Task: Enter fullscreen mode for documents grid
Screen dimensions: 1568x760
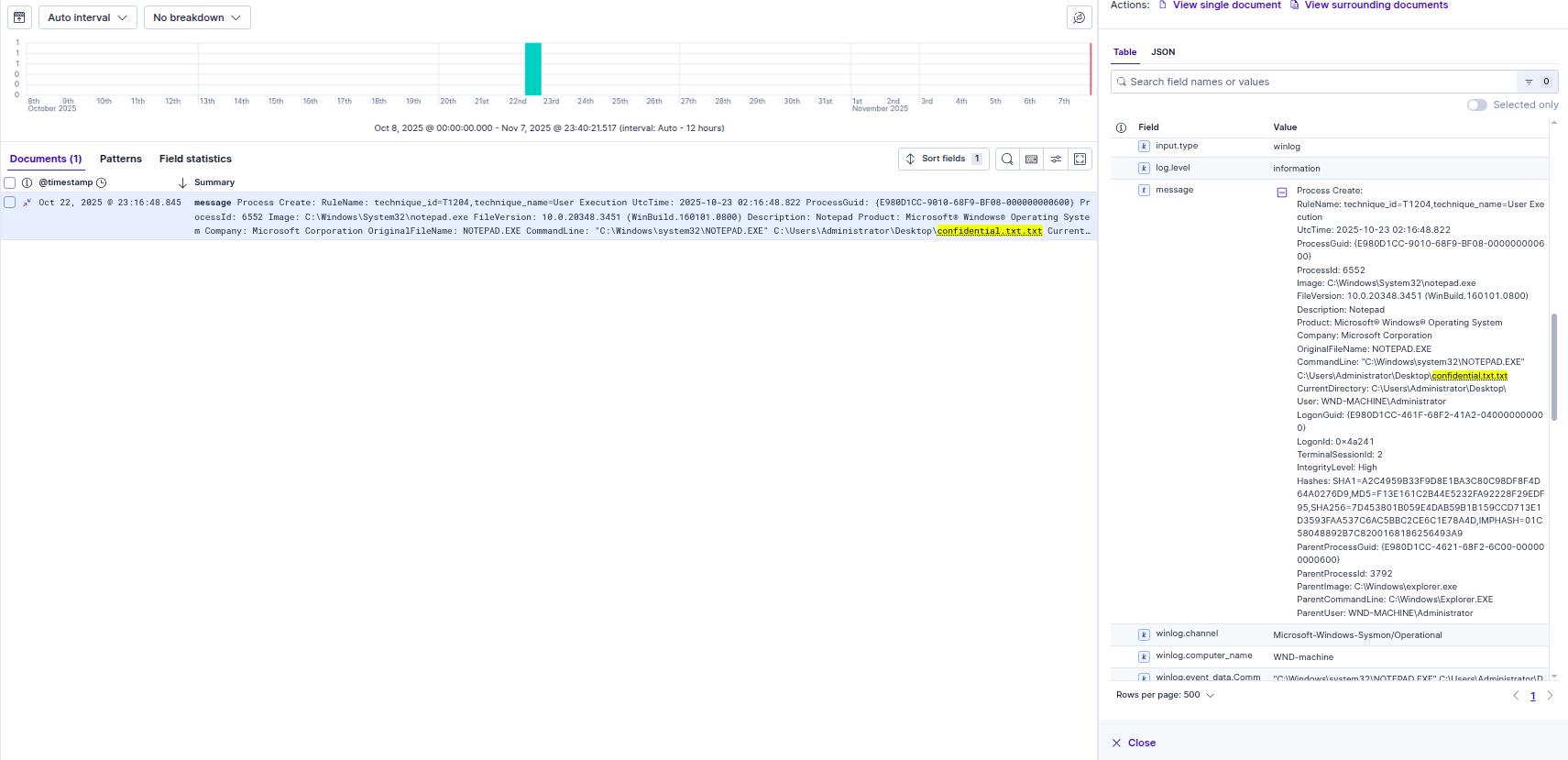Action: (x=1080, y=160)
